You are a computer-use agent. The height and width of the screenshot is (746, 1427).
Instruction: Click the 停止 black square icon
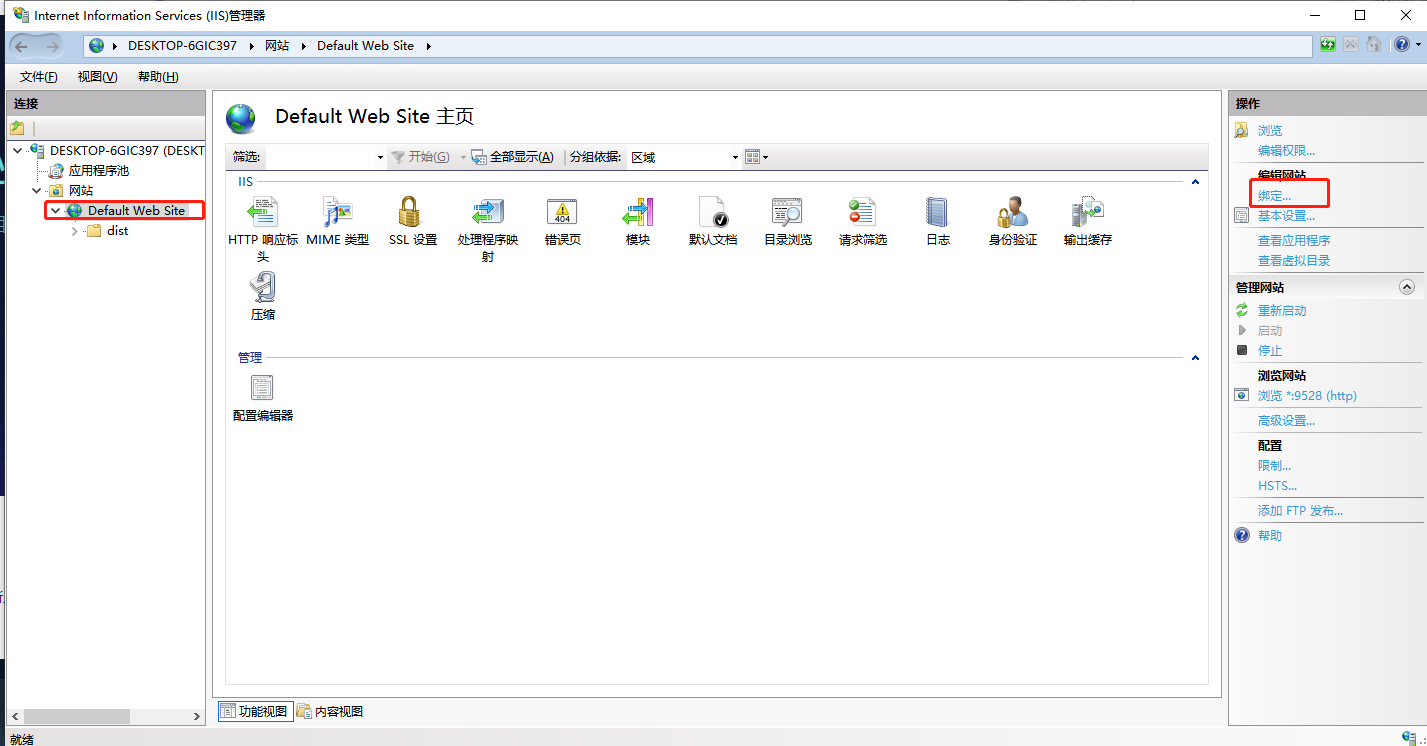pyautogui.click(x=1242, y=350)
